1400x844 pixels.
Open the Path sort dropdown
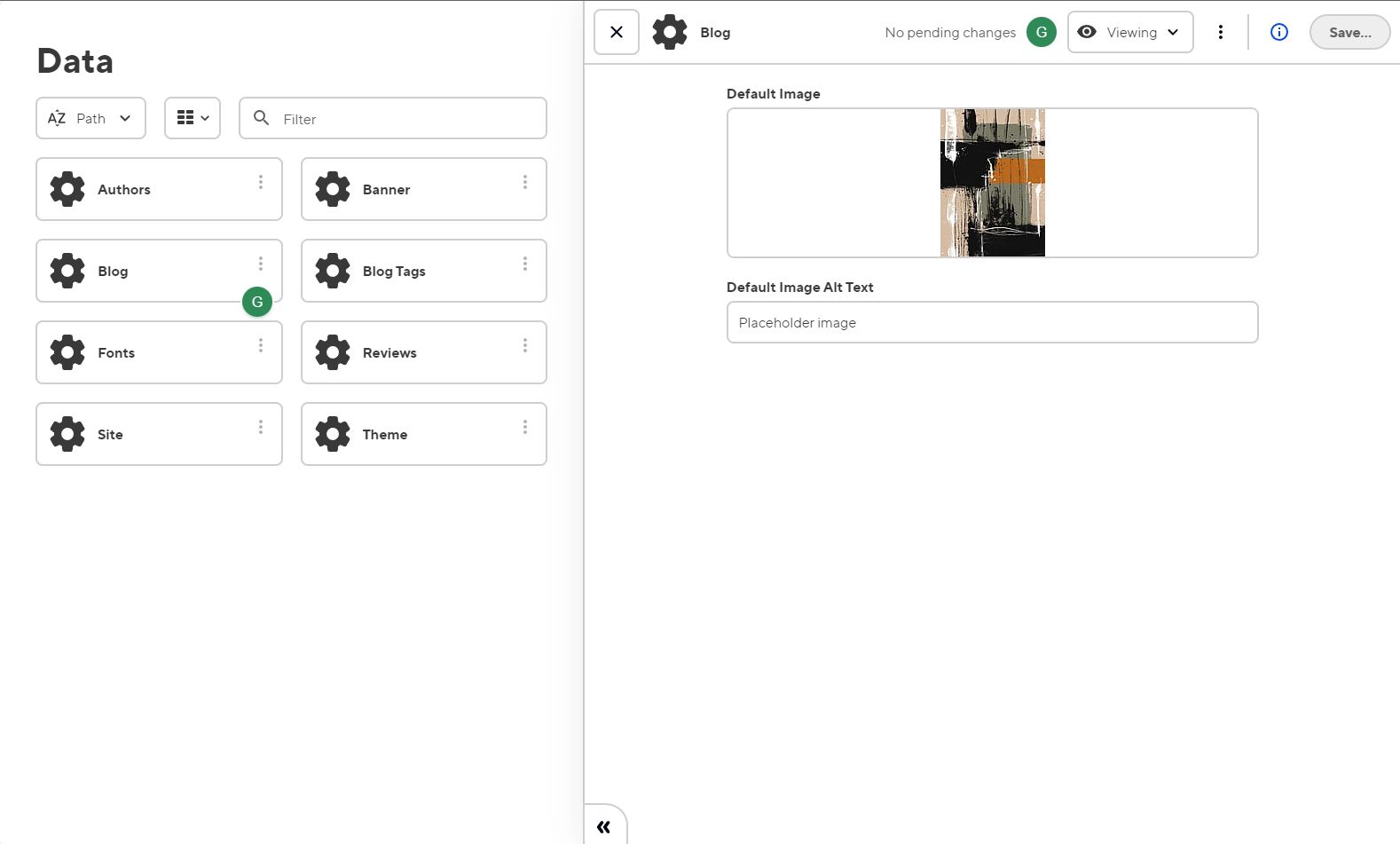(90, 118)
